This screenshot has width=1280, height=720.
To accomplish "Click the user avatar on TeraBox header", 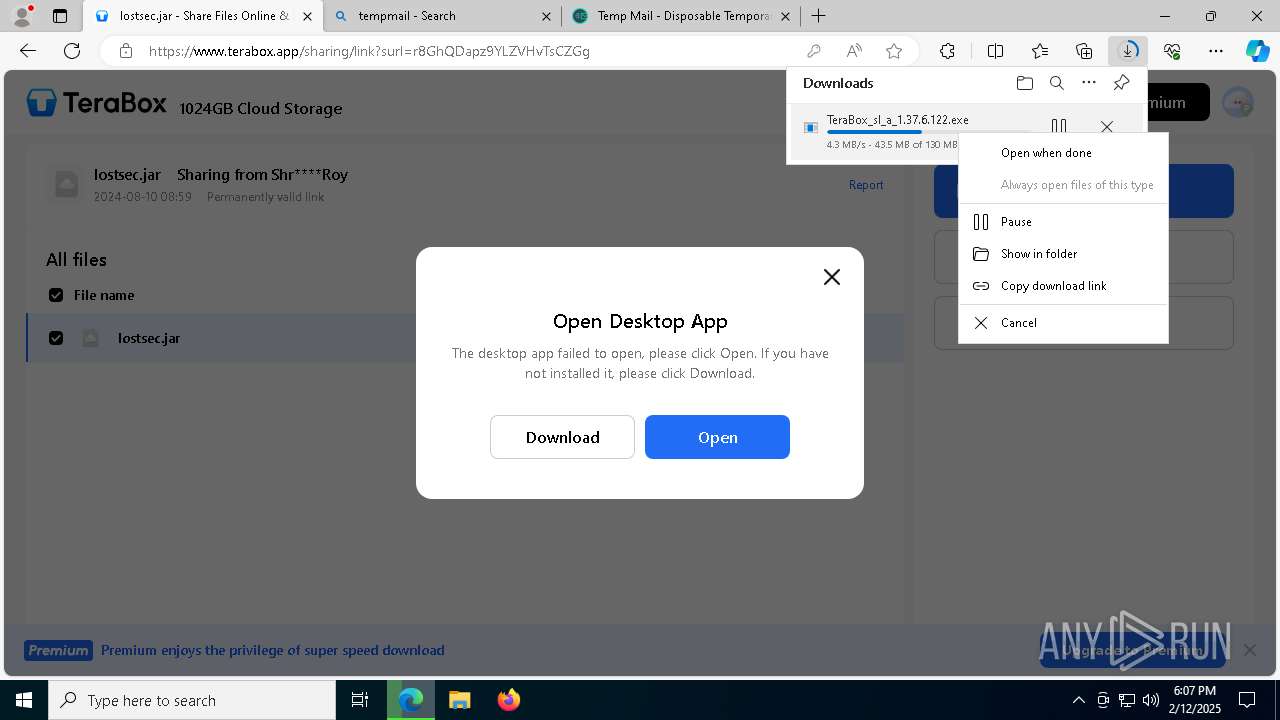I will coord(1238,102).
